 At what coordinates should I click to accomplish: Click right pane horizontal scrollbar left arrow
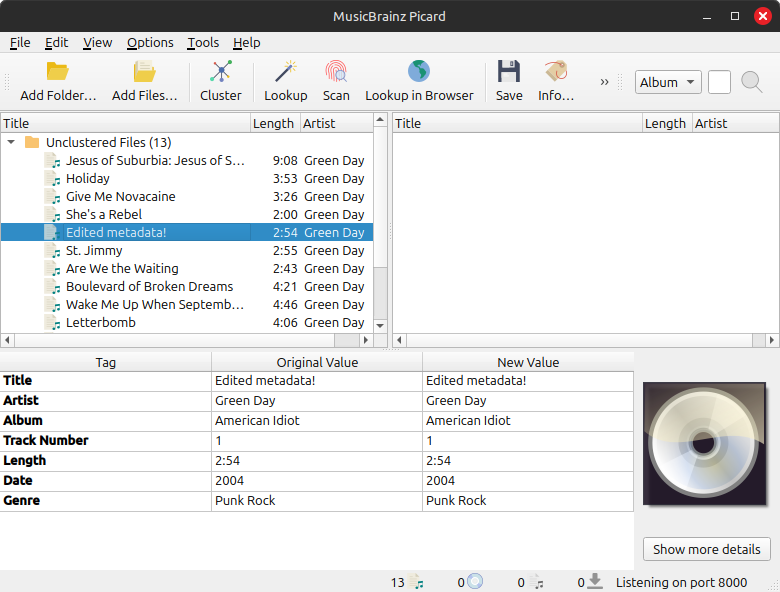pos(399,340)
